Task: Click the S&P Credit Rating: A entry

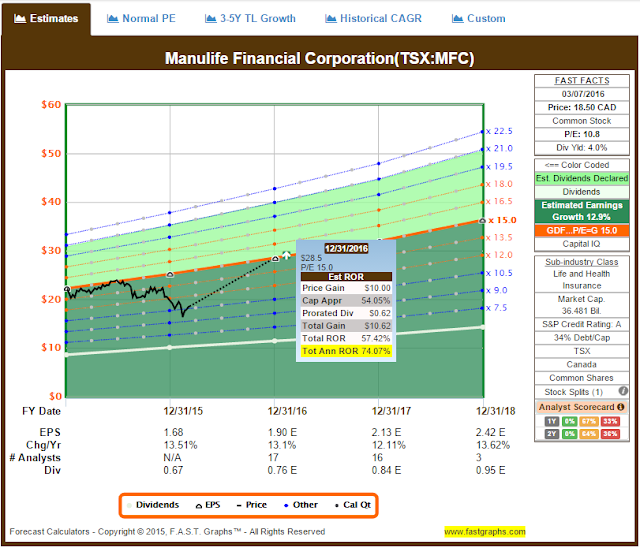Action: point(582,324)
